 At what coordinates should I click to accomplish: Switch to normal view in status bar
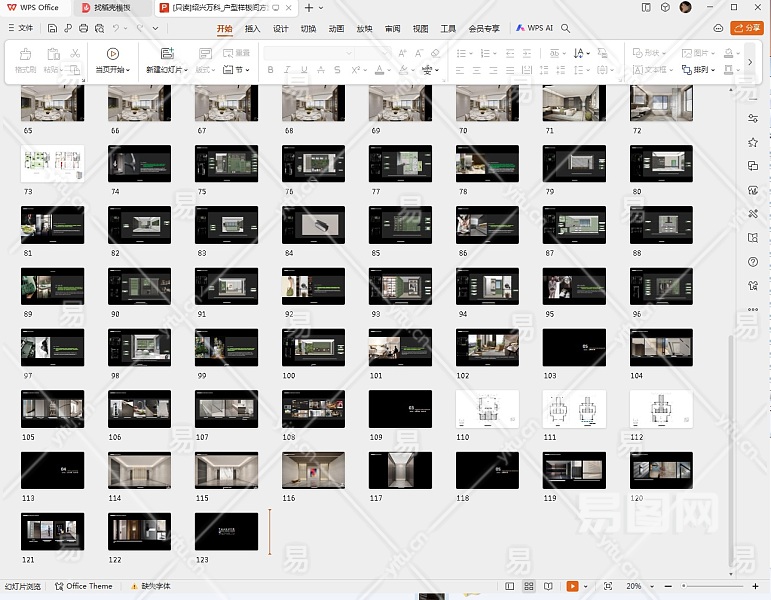[x=510, y=586]
